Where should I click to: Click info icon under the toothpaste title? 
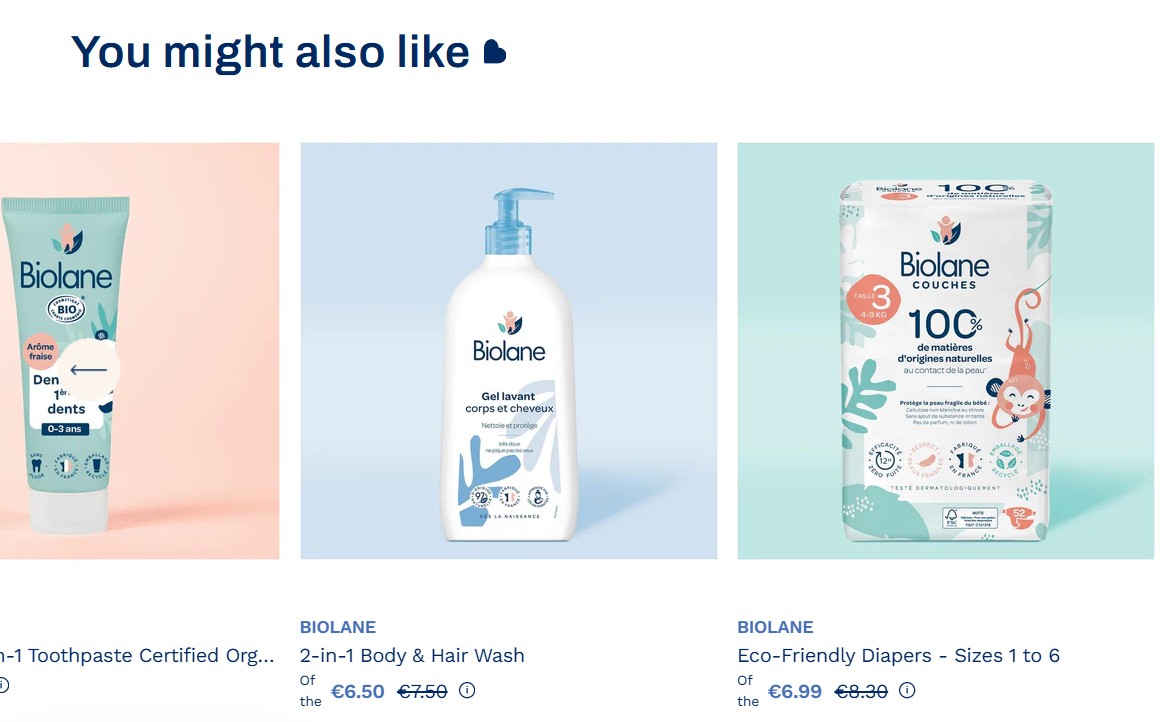click(3, 684)
